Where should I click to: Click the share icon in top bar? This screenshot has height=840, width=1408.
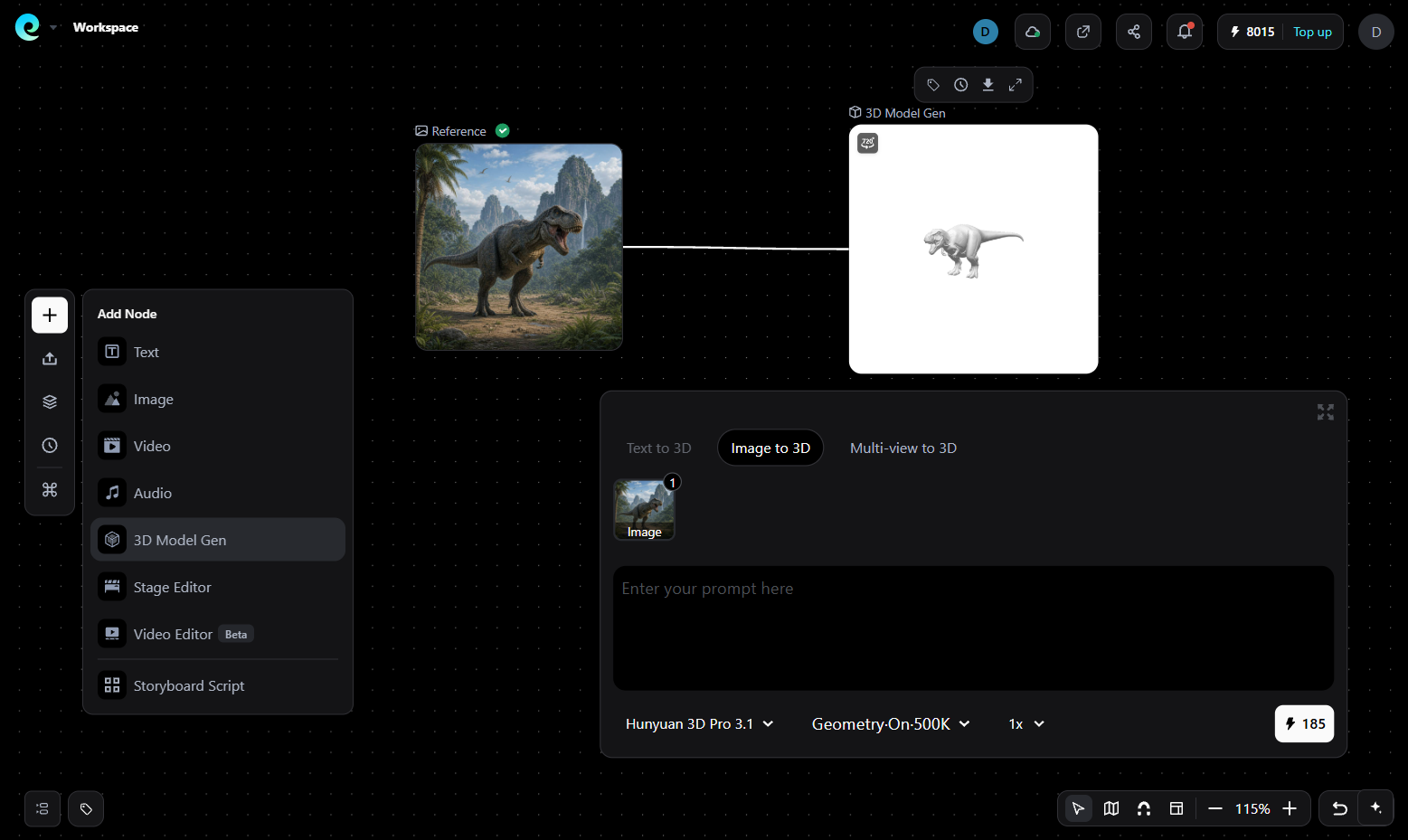[1134, 32]
